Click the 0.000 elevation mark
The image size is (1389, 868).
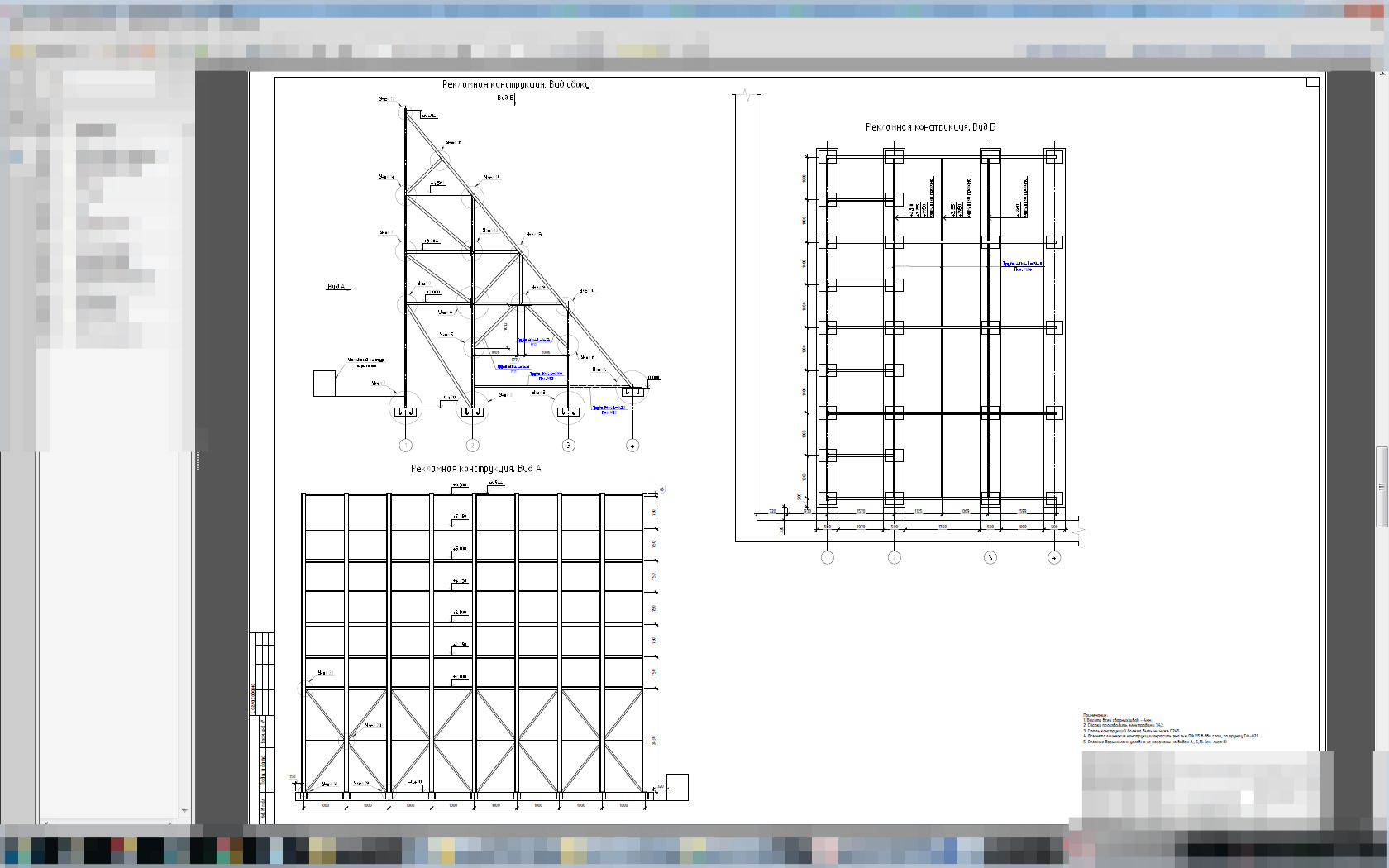(x=654, y=378)
